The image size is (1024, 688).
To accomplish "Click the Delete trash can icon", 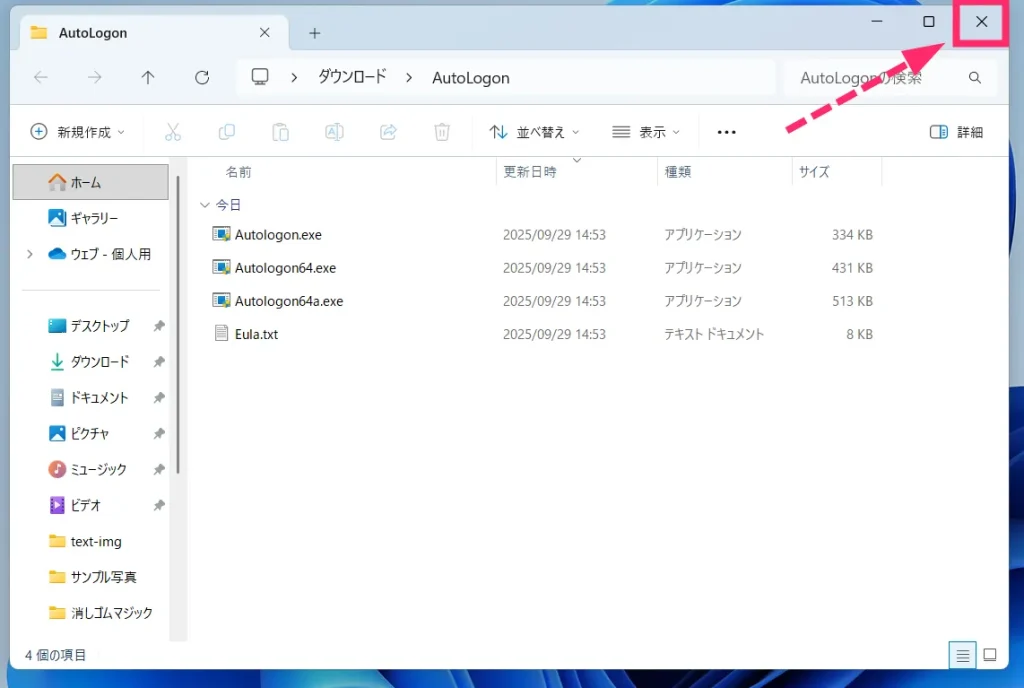I will 442,133.
